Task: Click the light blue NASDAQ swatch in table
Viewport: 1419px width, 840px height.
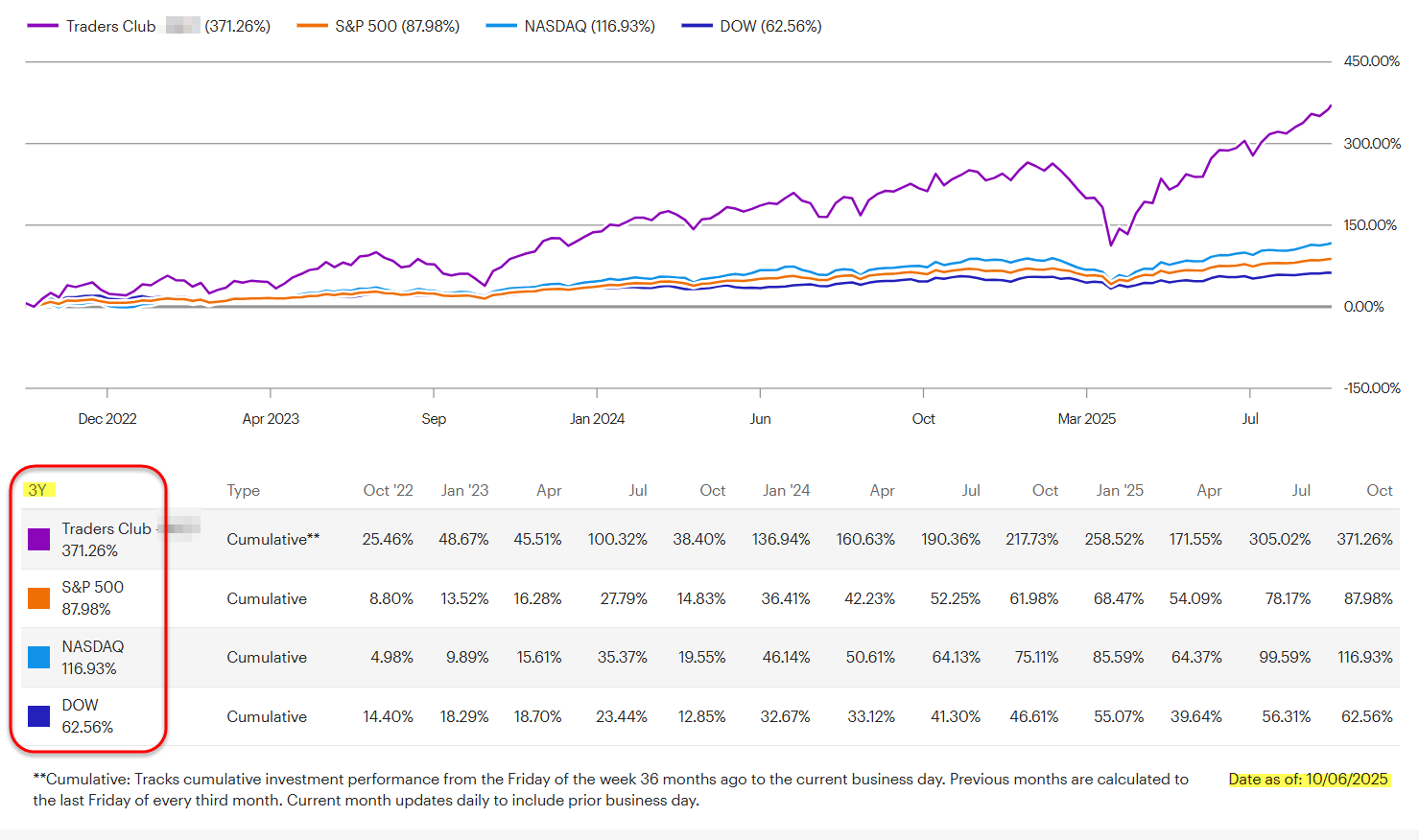Action: (39, 657)
